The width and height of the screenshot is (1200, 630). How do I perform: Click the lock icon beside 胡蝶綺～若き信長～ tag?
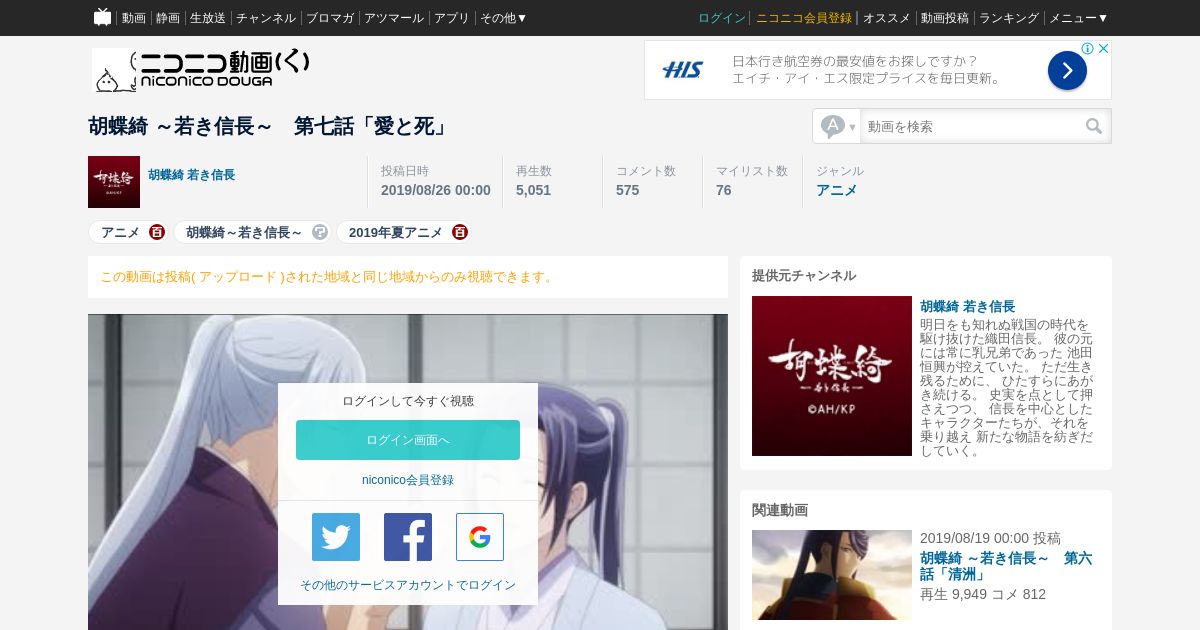(x=320, y=232)
